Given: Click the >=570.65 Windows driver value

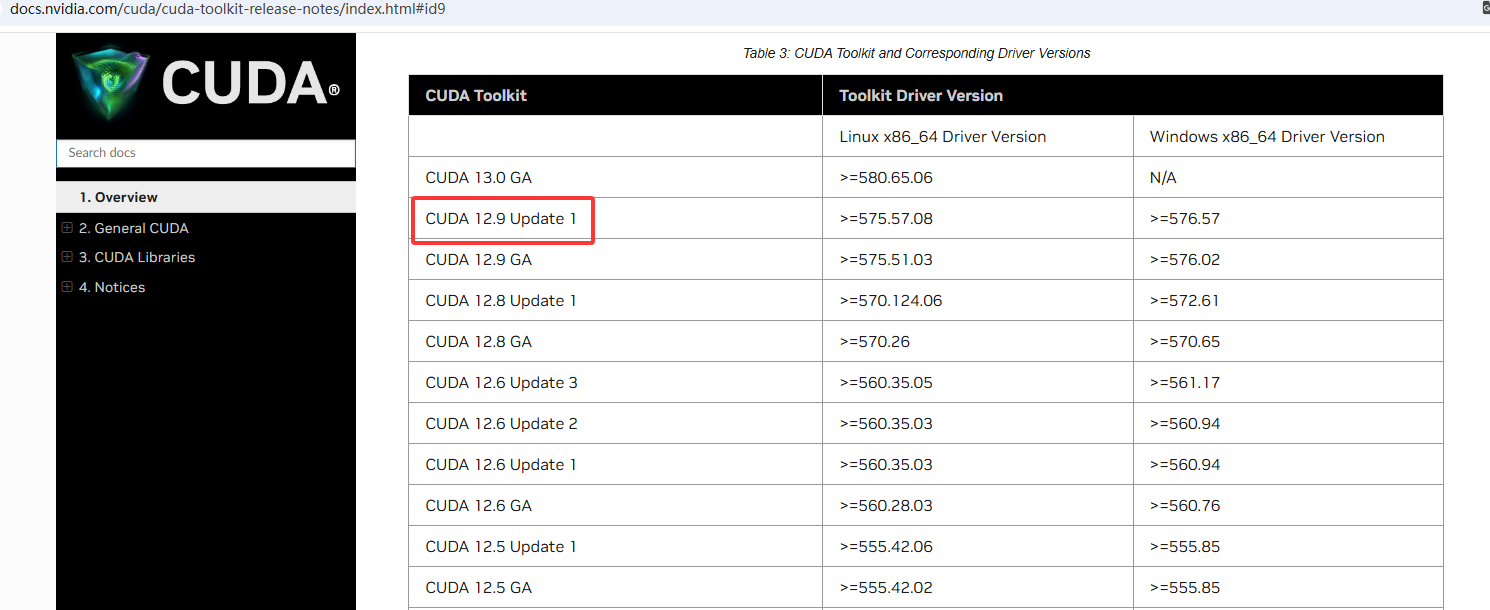Looking at the screenshot, I should coord(1185,342).
